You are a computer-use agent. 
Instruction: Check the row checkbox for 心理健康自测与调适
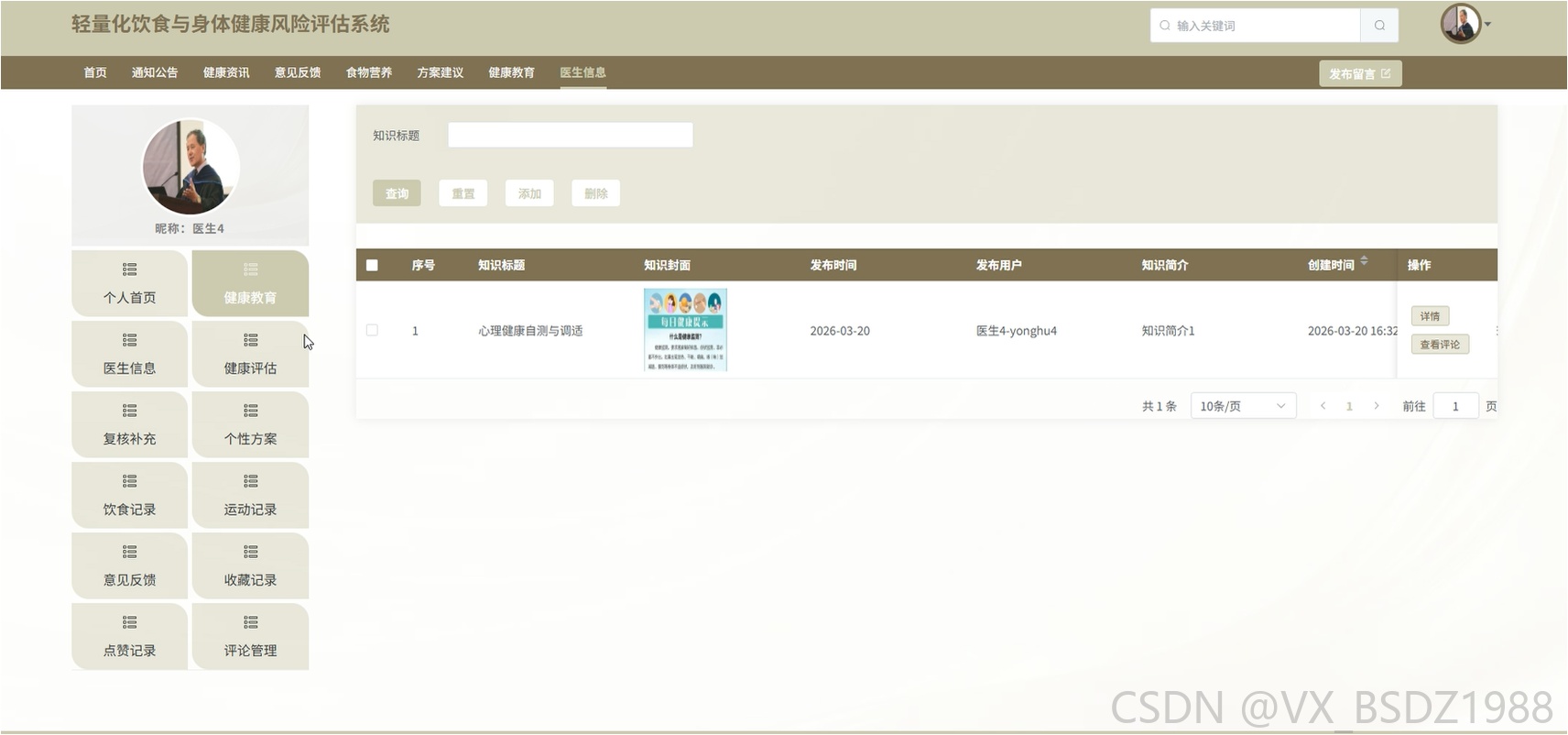[372, 330]
